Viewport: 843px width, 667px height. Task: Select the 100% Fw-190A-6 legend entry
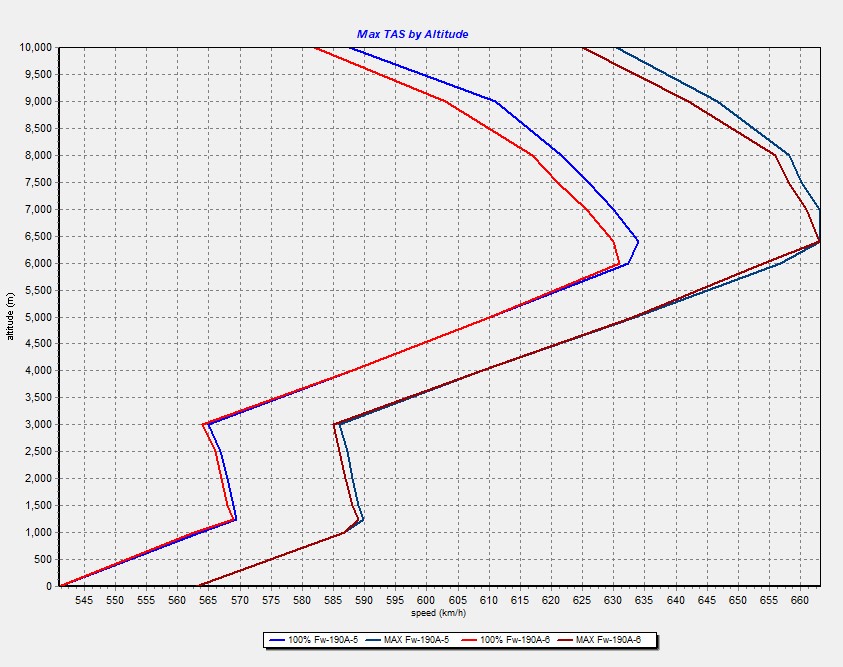[505, 640]
